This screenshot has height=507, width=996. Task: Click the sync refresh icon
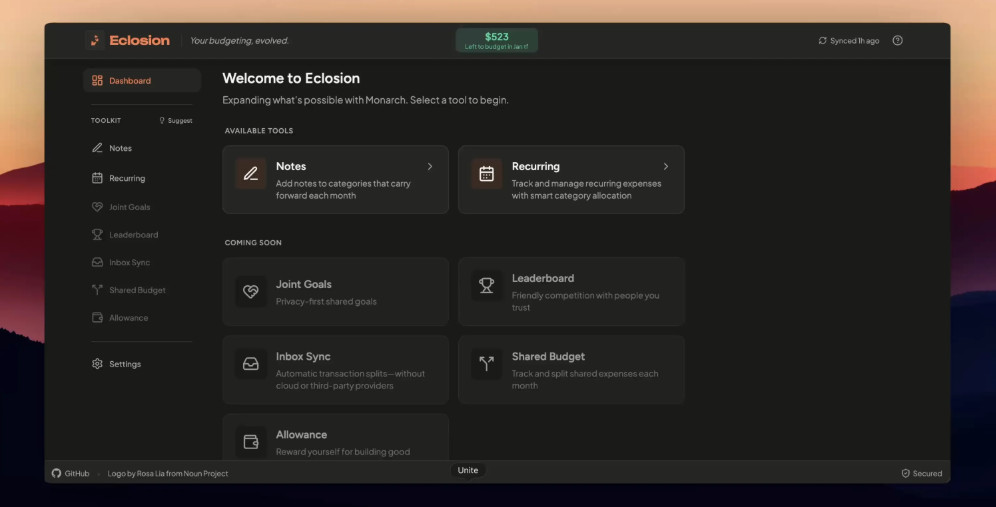(x=823, y=41)
